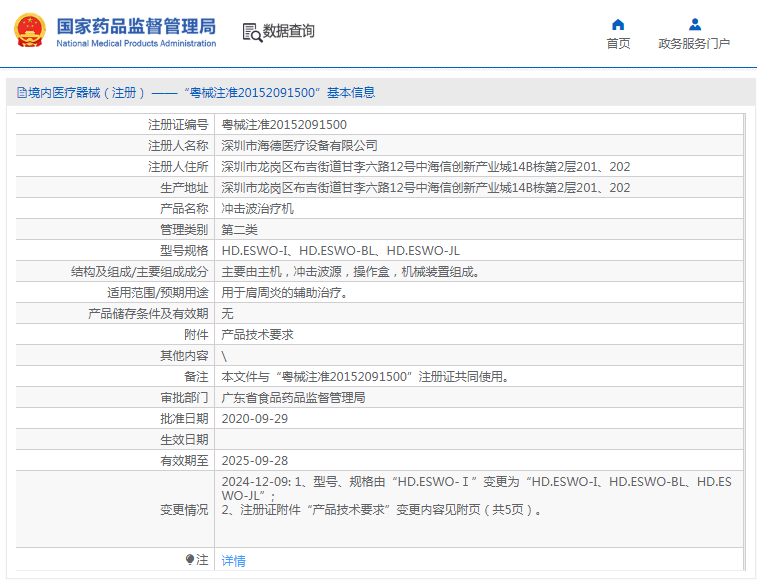Click the 有效期至 row label
This screenshot has height=585, width=757.
point(184,460)
